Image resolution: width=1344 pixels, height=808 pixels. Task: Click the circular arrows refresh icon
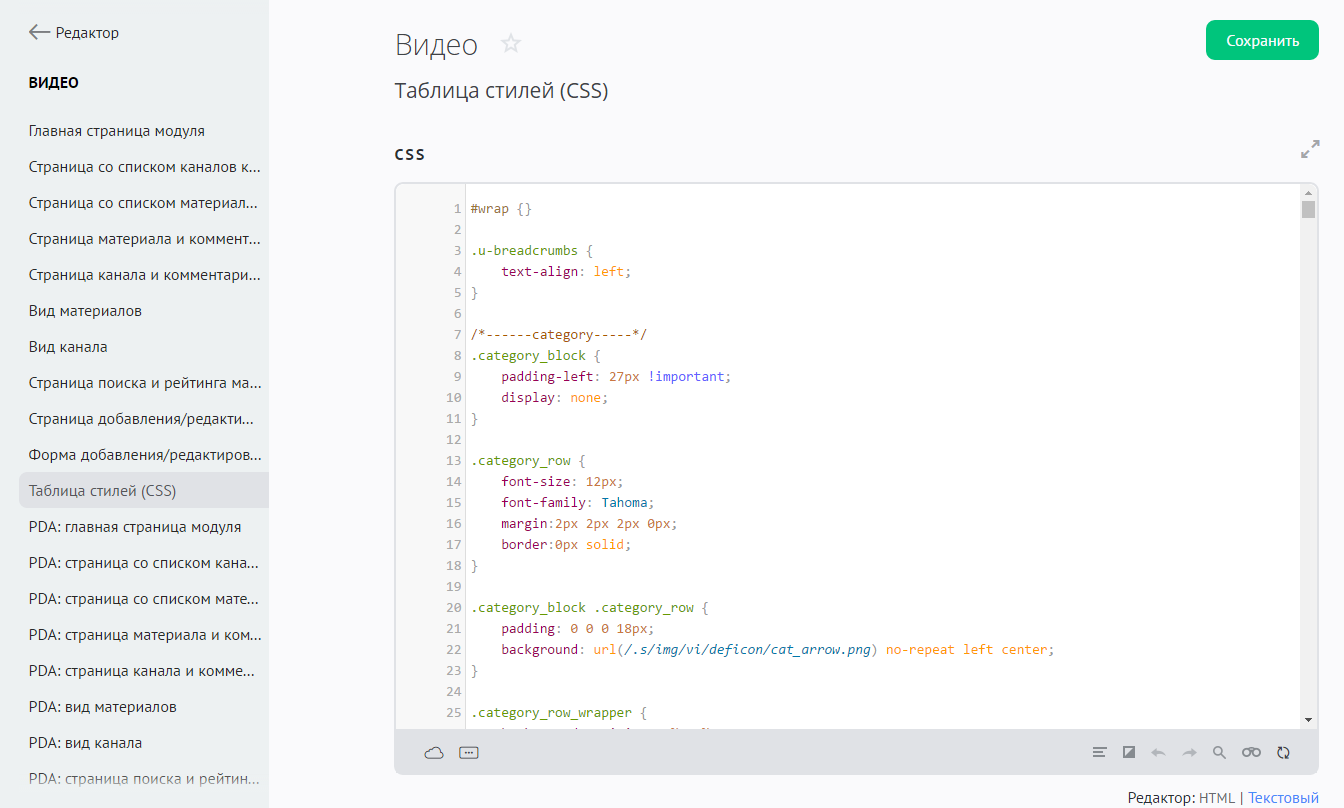point(1284,753)
